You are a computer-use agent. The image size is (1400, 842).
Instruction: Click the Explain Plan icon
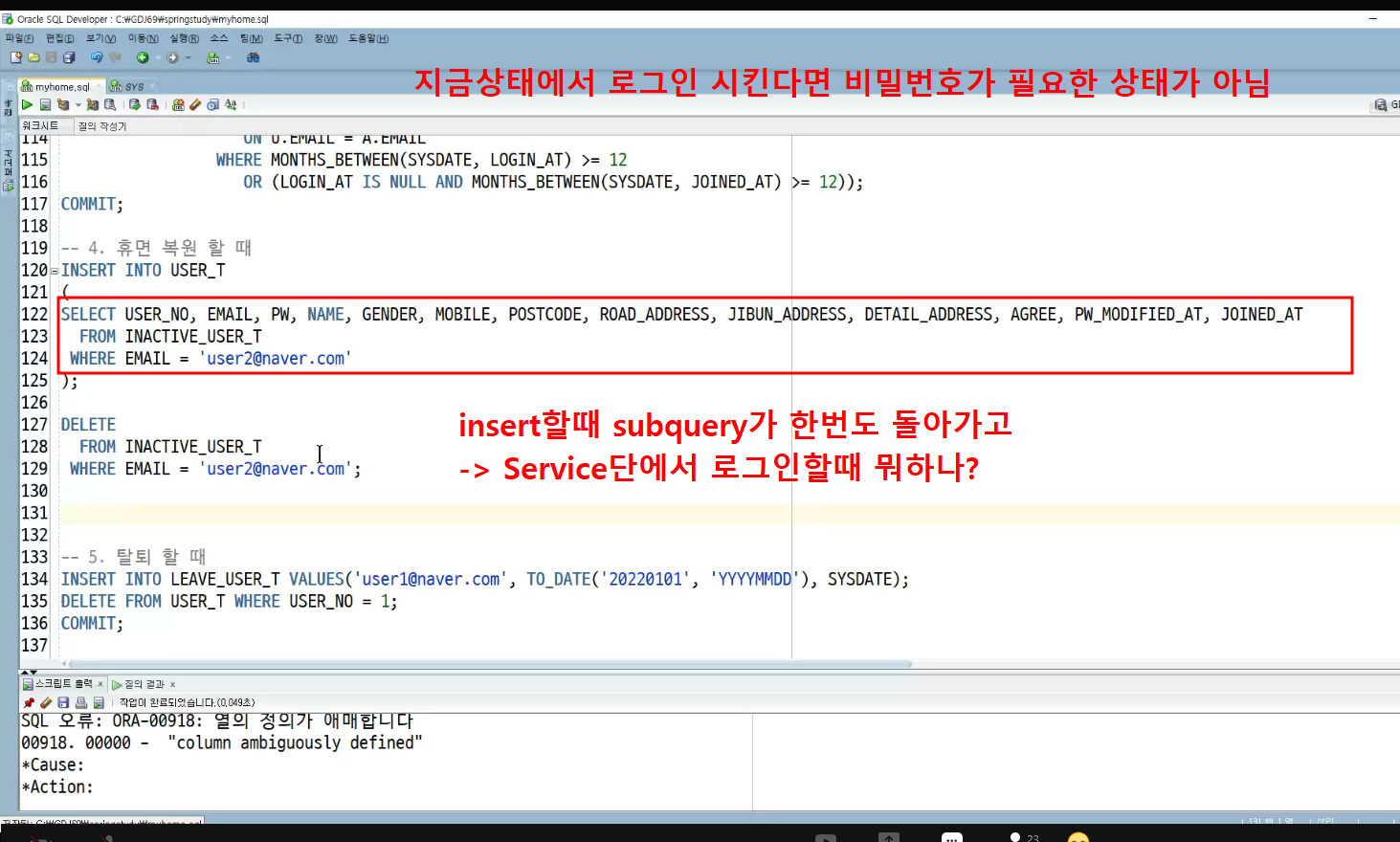[x=63, y=104]
